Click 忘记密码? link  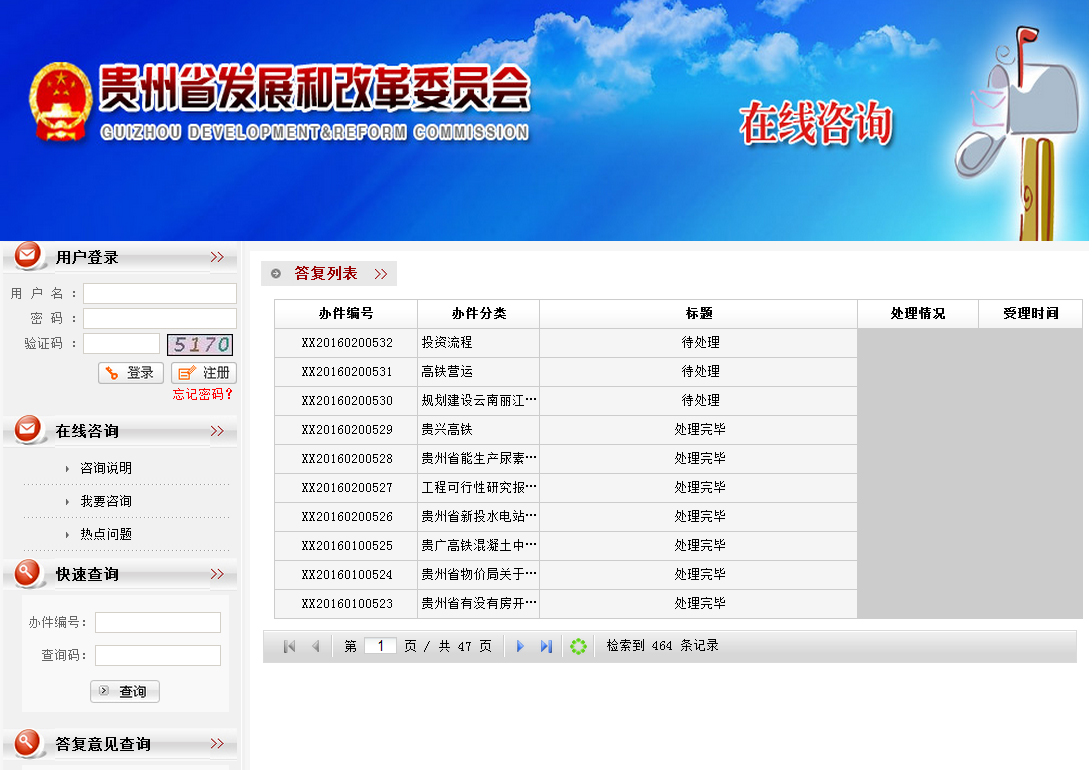[203, 394]
